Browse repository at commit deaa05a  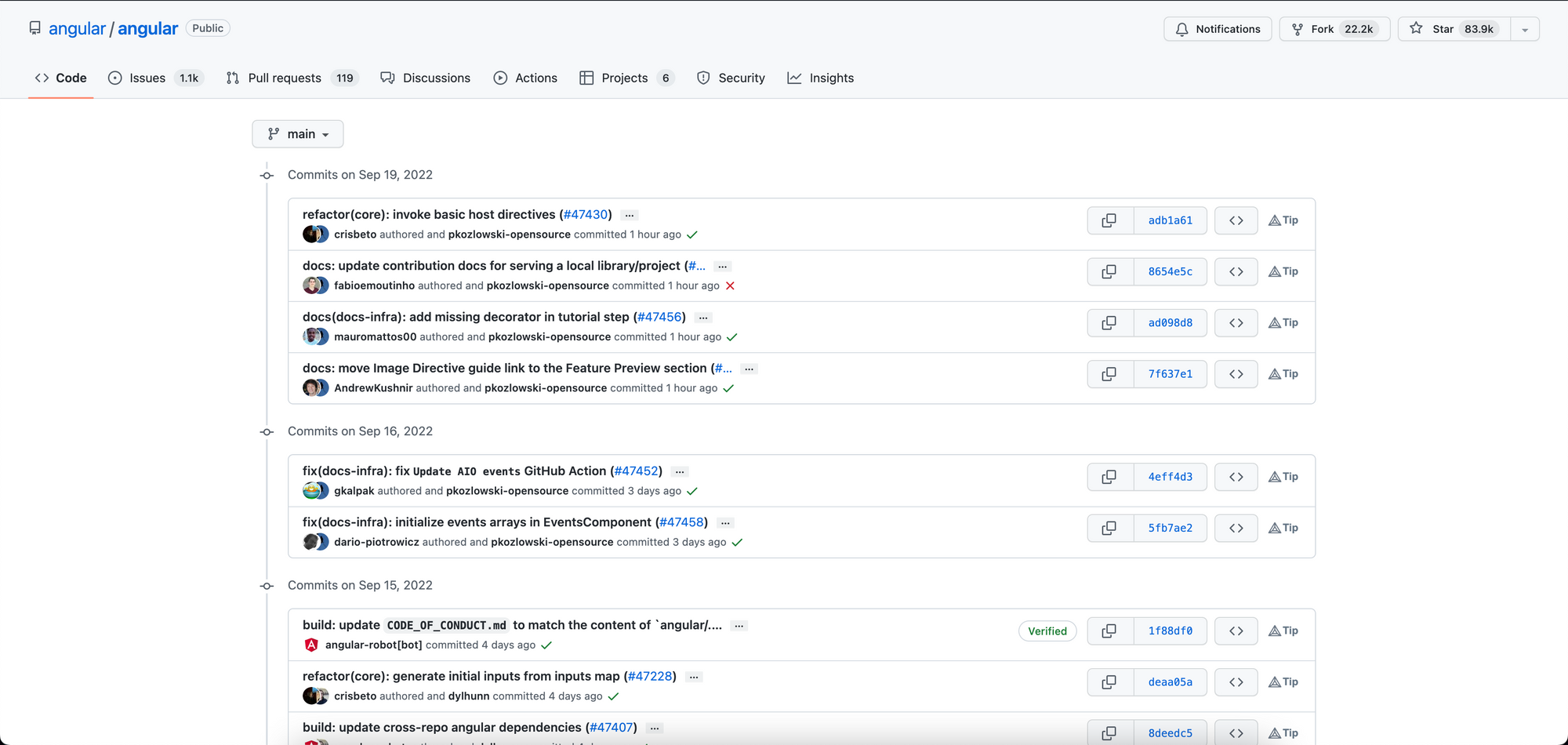click(1236, 682)
